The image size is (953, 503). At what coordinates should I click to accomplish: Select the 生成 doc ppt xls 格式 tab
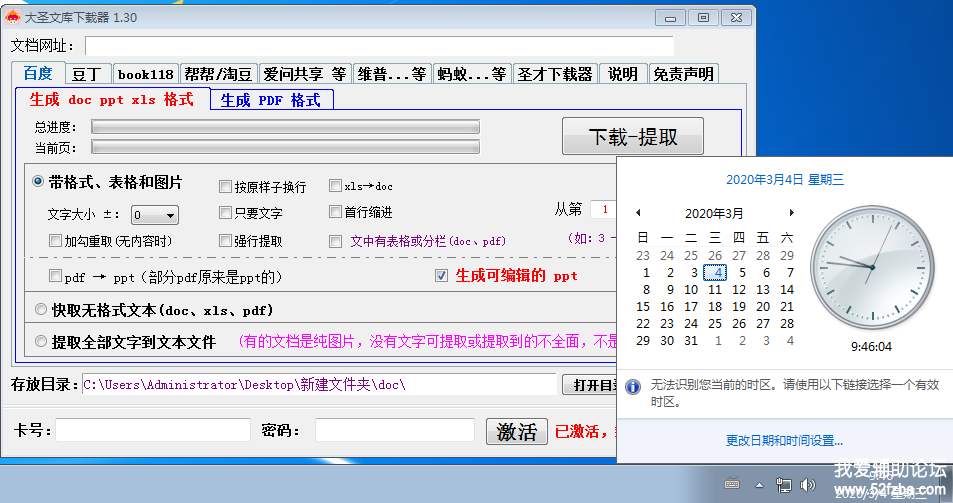tap(112, 100)
